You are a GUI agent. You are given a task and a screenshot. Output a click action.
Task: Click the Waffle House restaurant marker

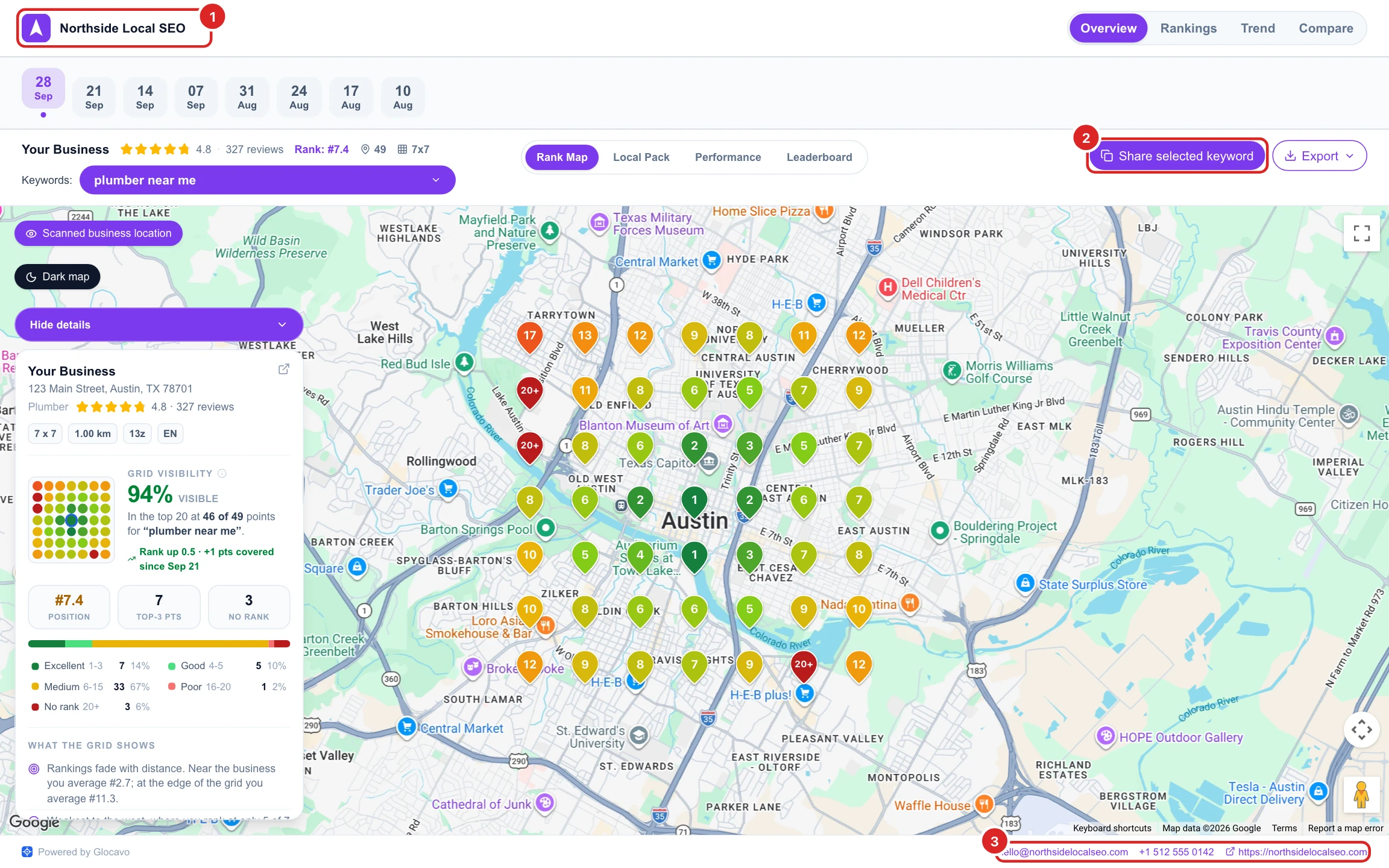(x=984, y=804)
